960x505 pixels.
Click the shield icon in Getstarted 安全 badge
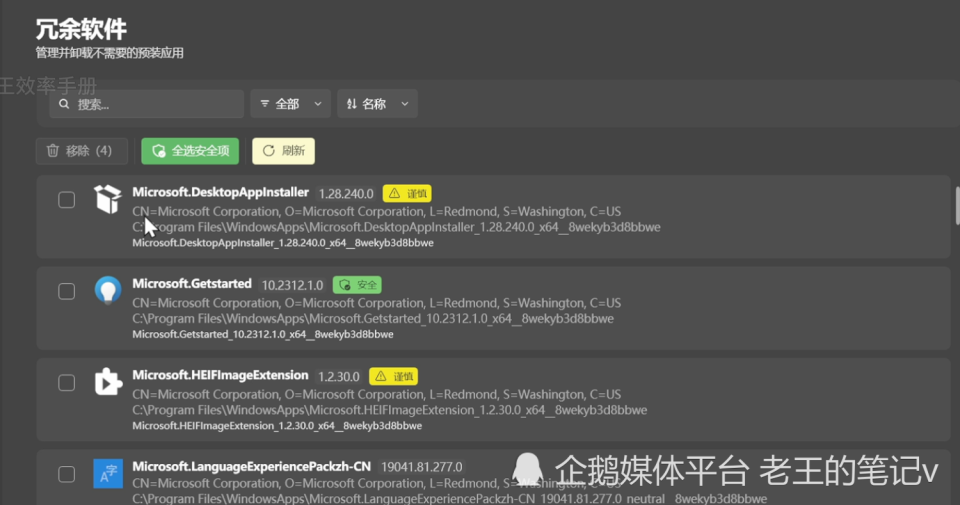(x=345, y=285)
